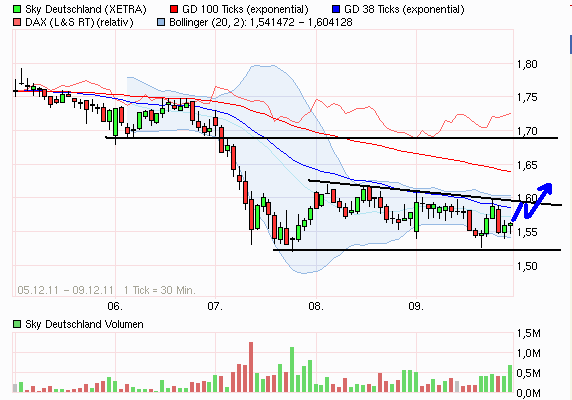Click the blue GD 38 Ticks legend swatch
The width and height of the screenshot is (572, 400).
pyautogui.click(x=337, y=9)
